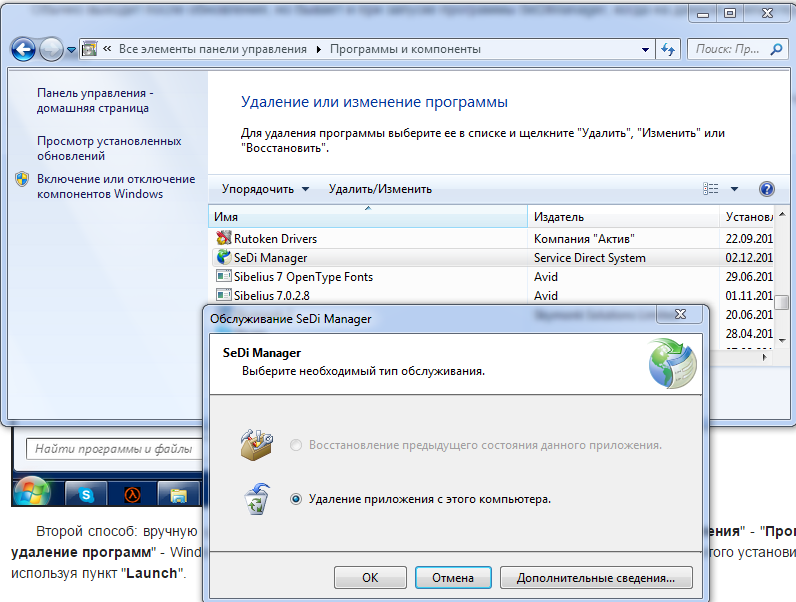
Task: Open the Упорядочить menu
Action: coord(265,189)
